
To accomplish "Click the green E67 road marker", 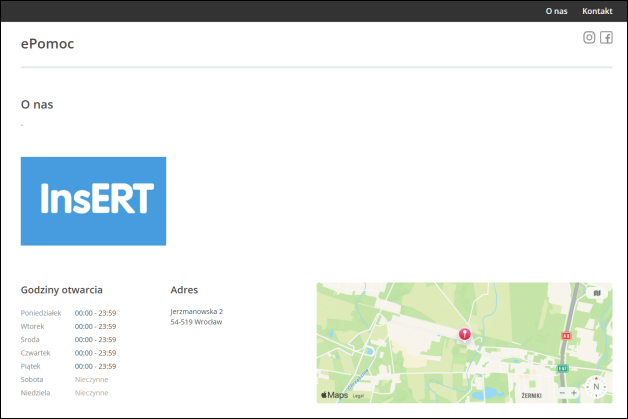I will 563,368.
